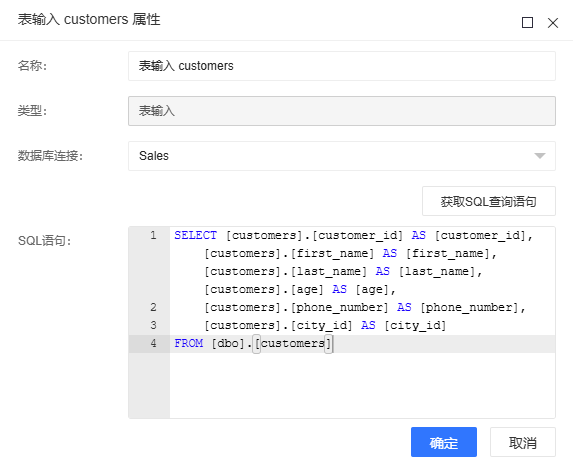This screenshot has width=573, height=463.
Task: Click the 数据库连接 label
Action: [x=50, y=156]
